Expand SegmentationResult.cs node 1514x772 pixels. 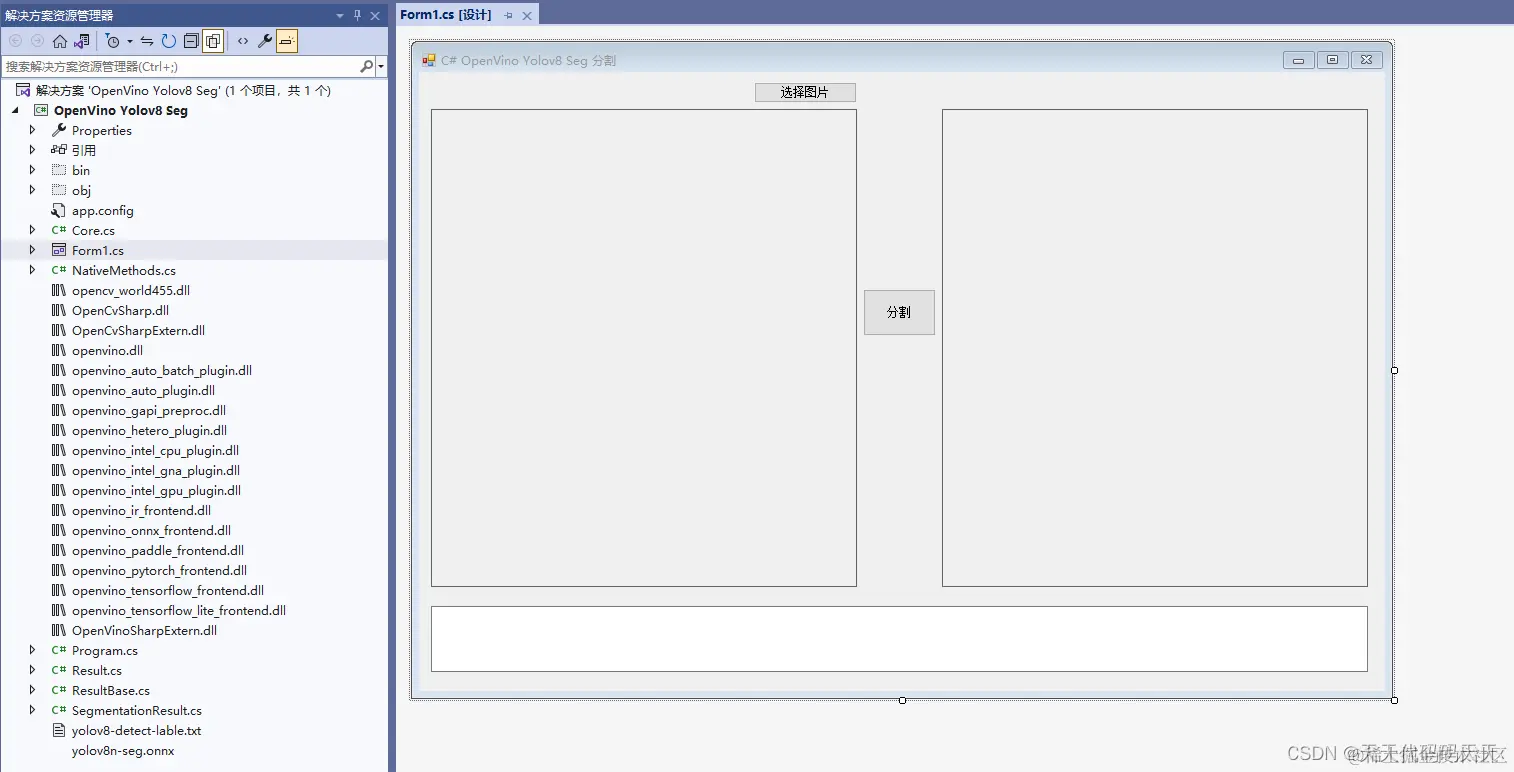click(32, 710)
